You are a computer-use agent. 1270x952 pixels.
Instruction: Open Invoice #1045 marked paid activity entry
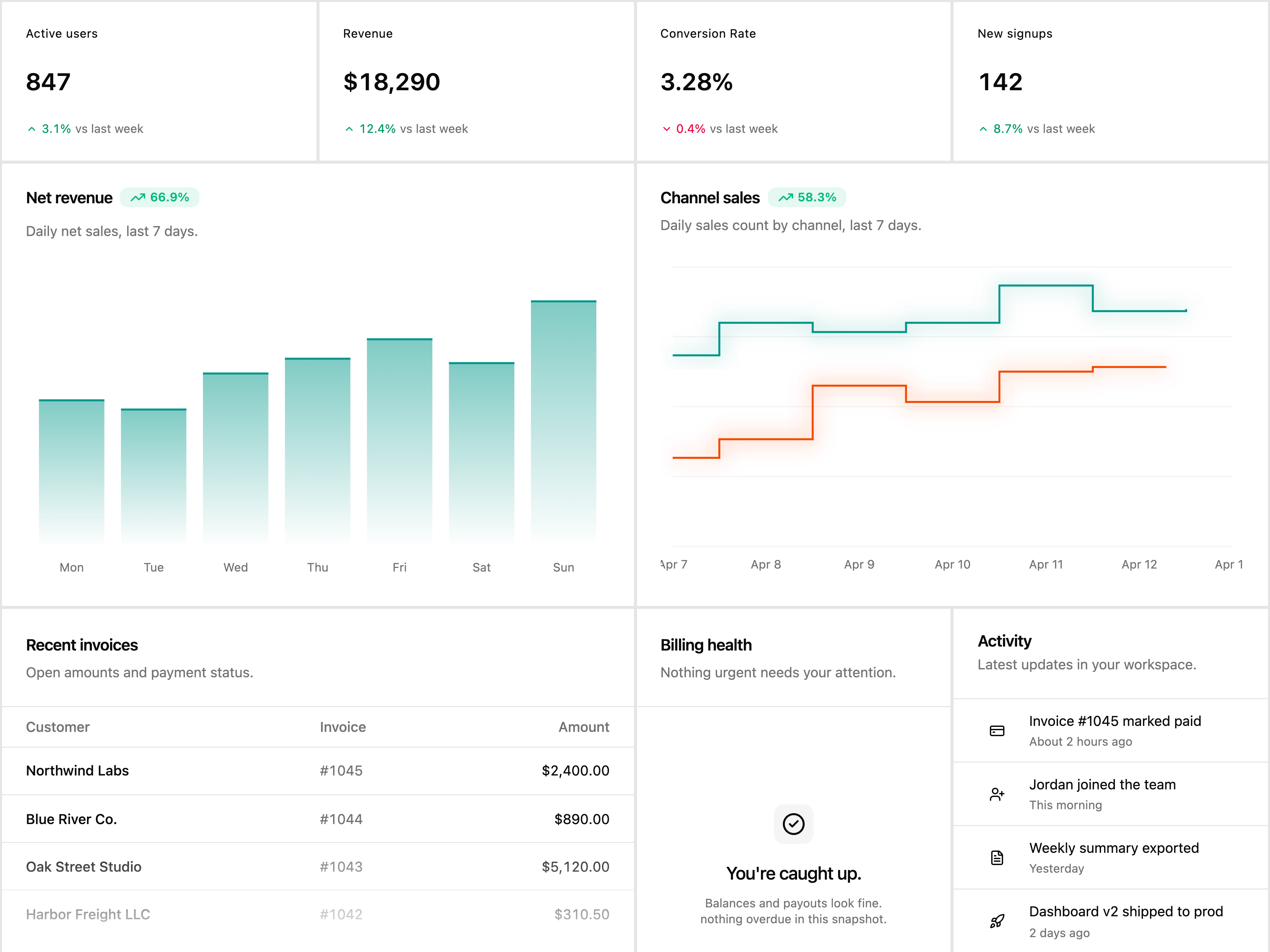(x=1111, y=731)
